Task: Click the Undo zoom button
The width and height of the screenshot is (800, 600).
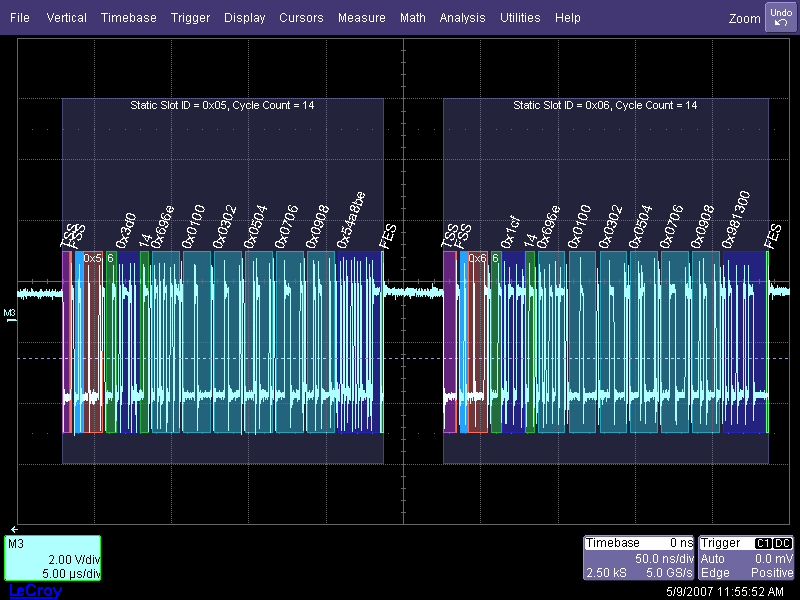Action: click(x=780, y=17)
